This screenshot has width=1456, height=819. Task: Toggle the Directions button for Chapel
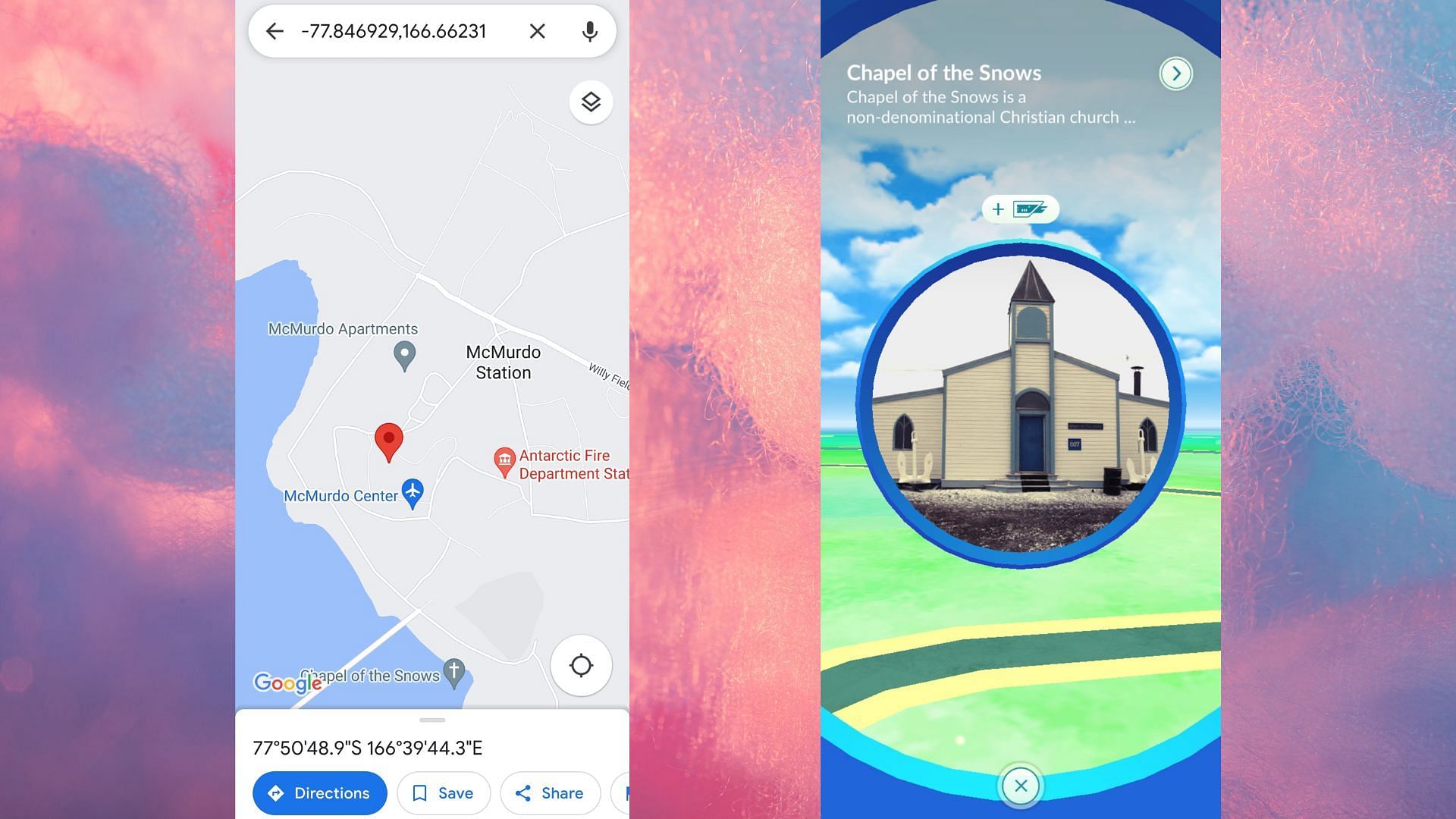click(x=319, y=793)
